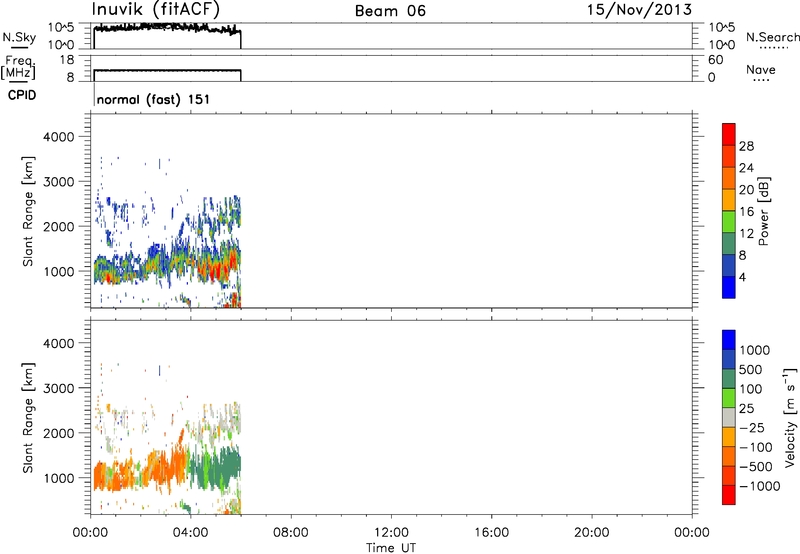Click the '-1000' Velocity colorbar value
The width and height of the screenshot is (800, 554).
(x=760, y=486)
